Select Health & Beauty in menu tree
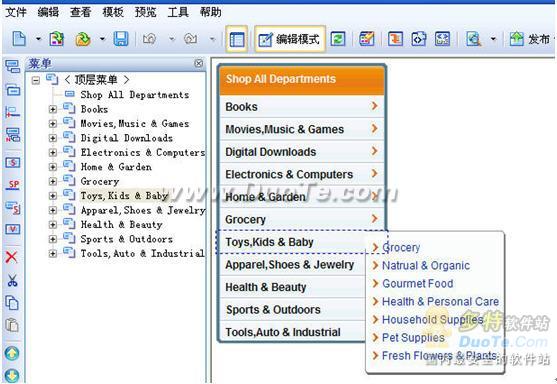 121,225
